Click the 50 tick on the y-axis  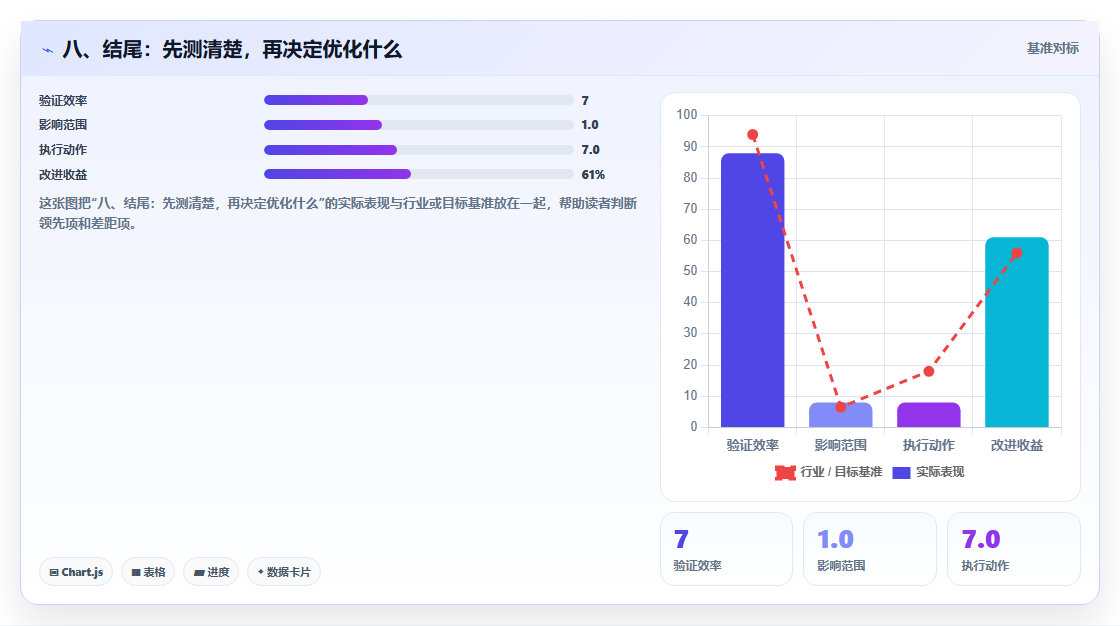click(690, 271)
